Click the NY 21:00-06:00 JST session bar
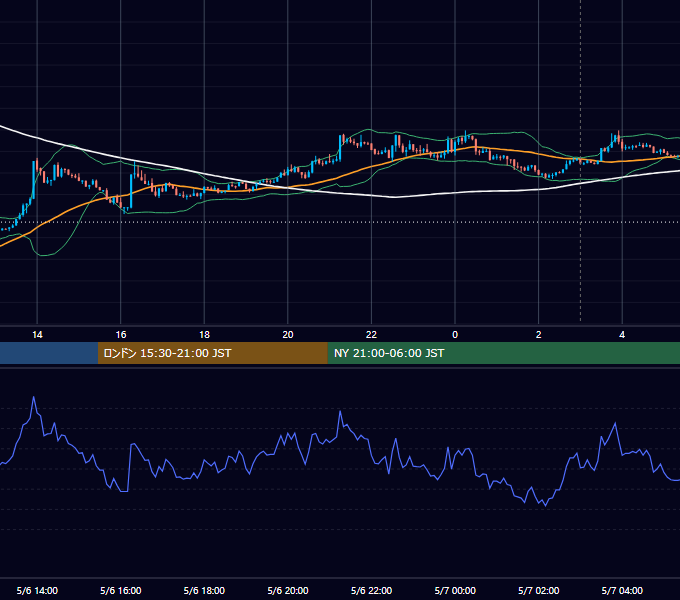Viewport: 680px width, 600px height. pyautogui.click(x=503, y=353)
